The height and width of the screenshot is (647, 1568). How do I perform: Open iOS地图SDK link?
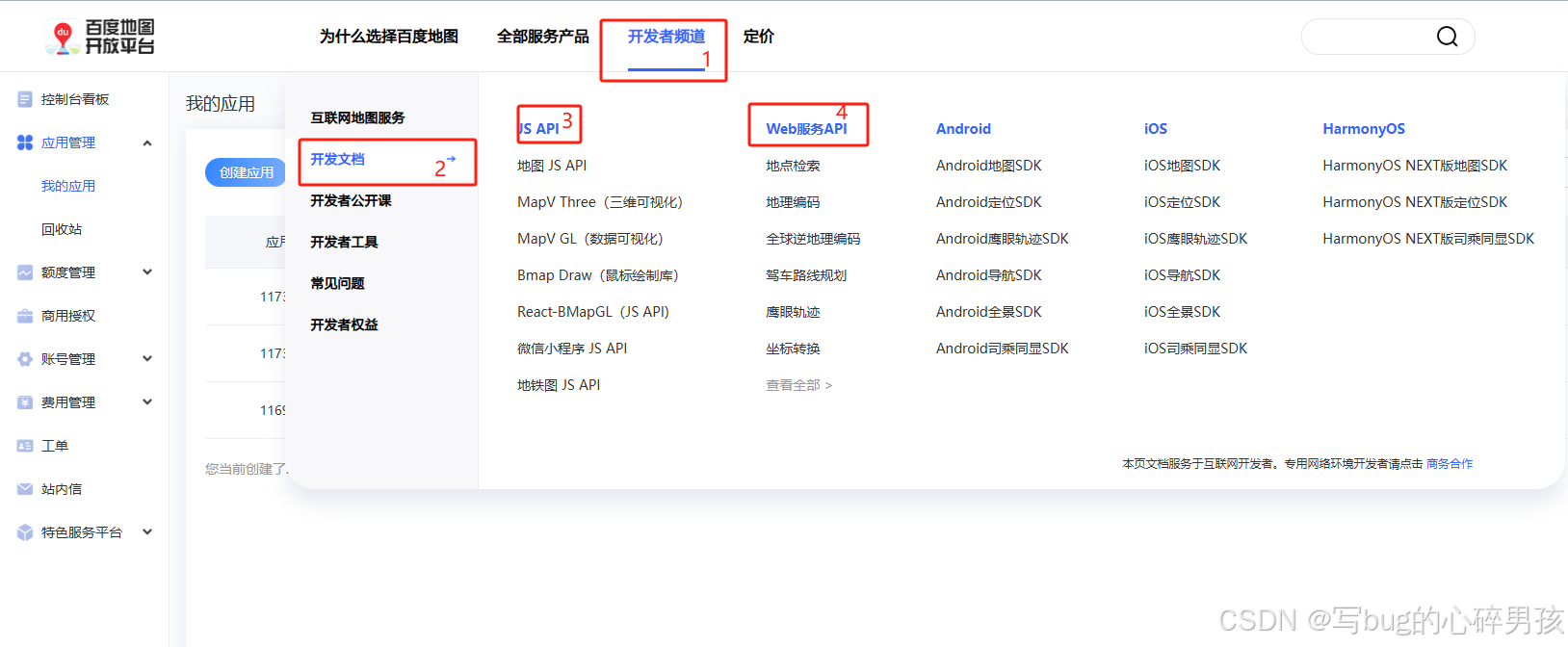pyautogui.click(x=1182, y=166)
